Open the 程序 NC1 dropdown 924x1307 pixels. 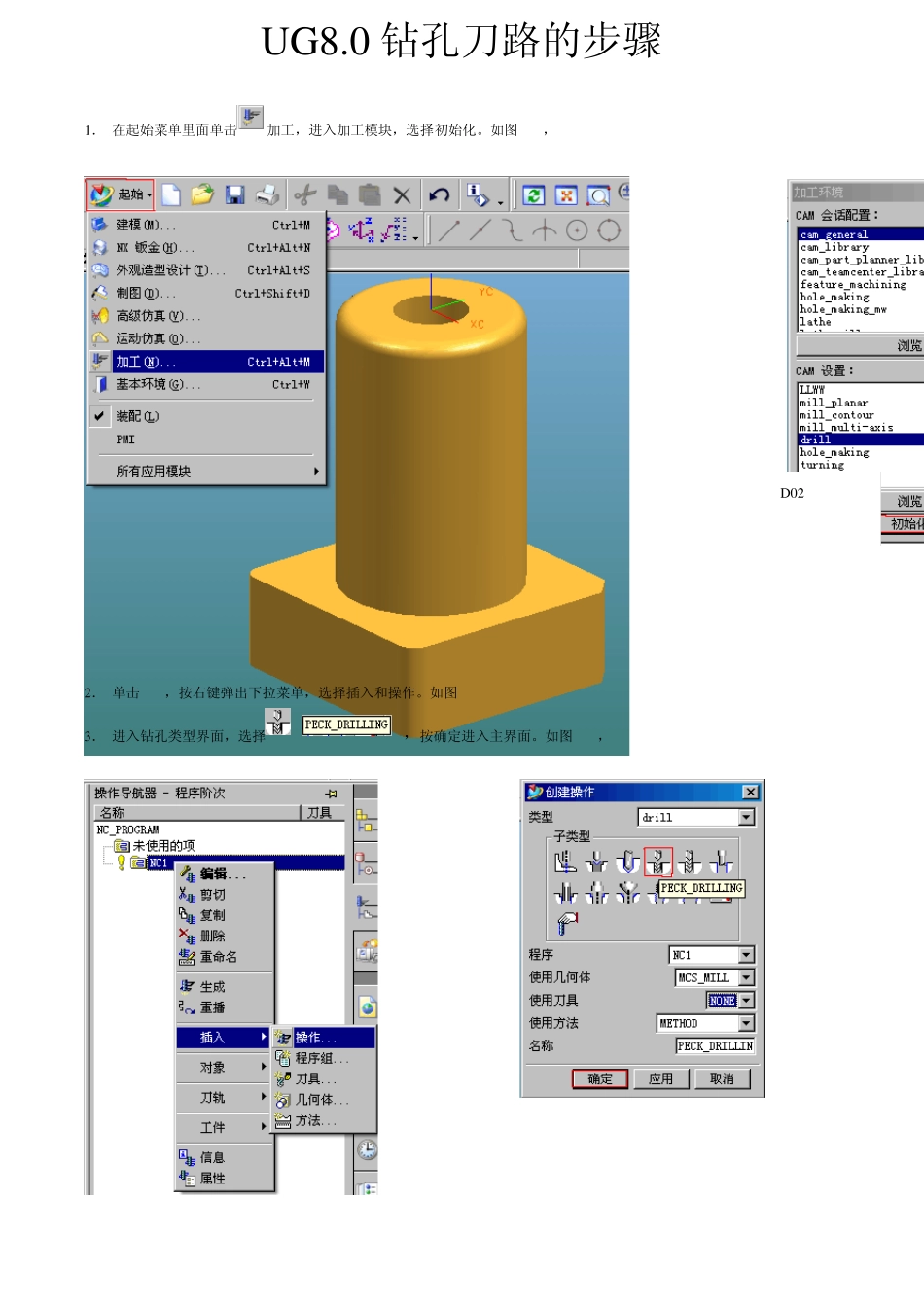pyautogui.click(x=746, y=955)
